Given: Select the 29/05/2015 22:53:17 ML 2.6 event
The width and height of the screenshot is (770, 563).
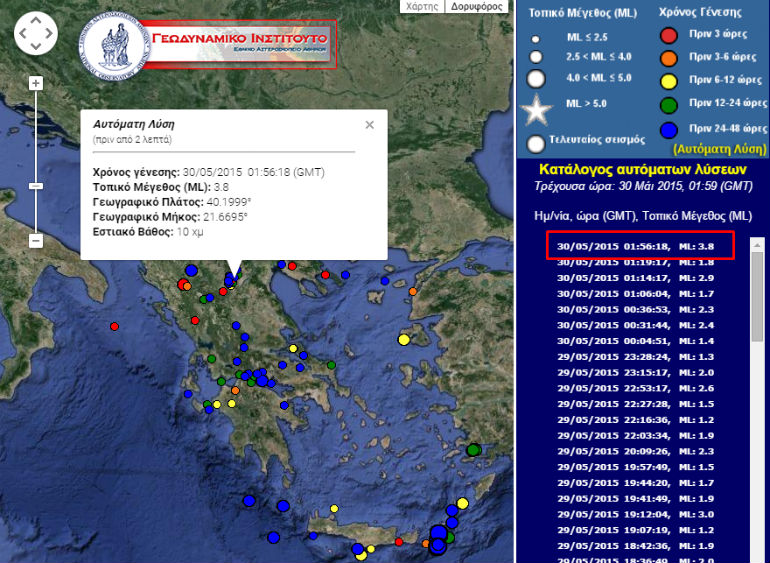Looking at the screenshot, I should coord(636,388).
